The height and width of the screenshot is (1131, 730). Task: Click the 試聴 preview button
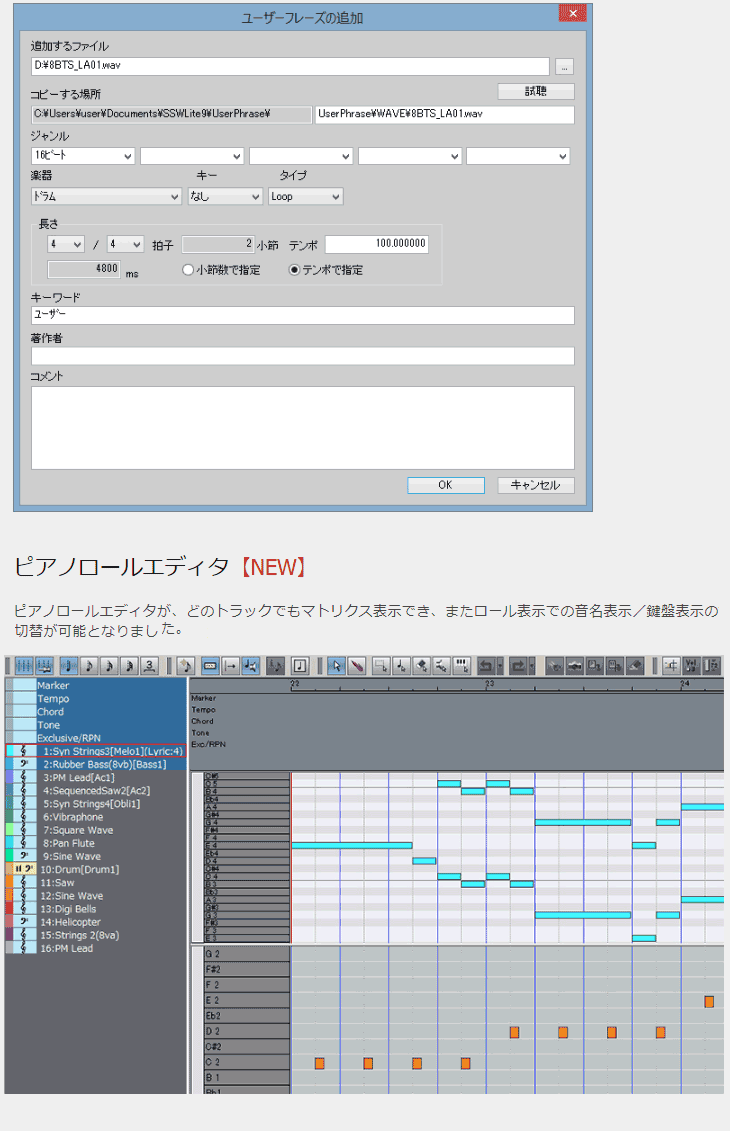(536, 91)
